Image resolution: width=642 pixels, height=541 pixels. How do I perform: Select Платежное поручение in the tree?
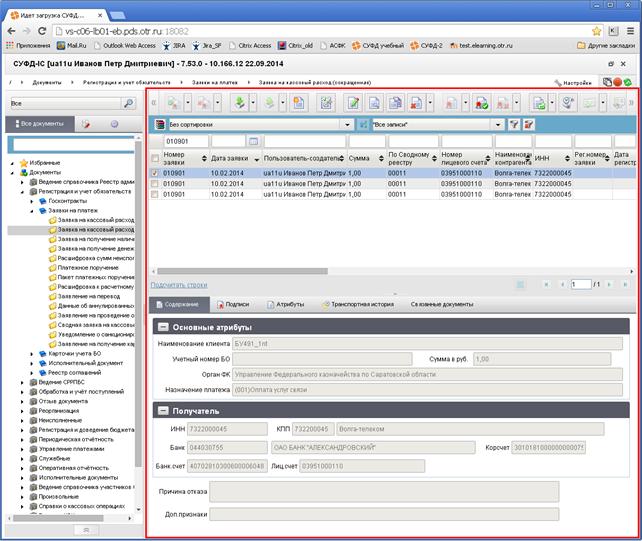[88, 268]
